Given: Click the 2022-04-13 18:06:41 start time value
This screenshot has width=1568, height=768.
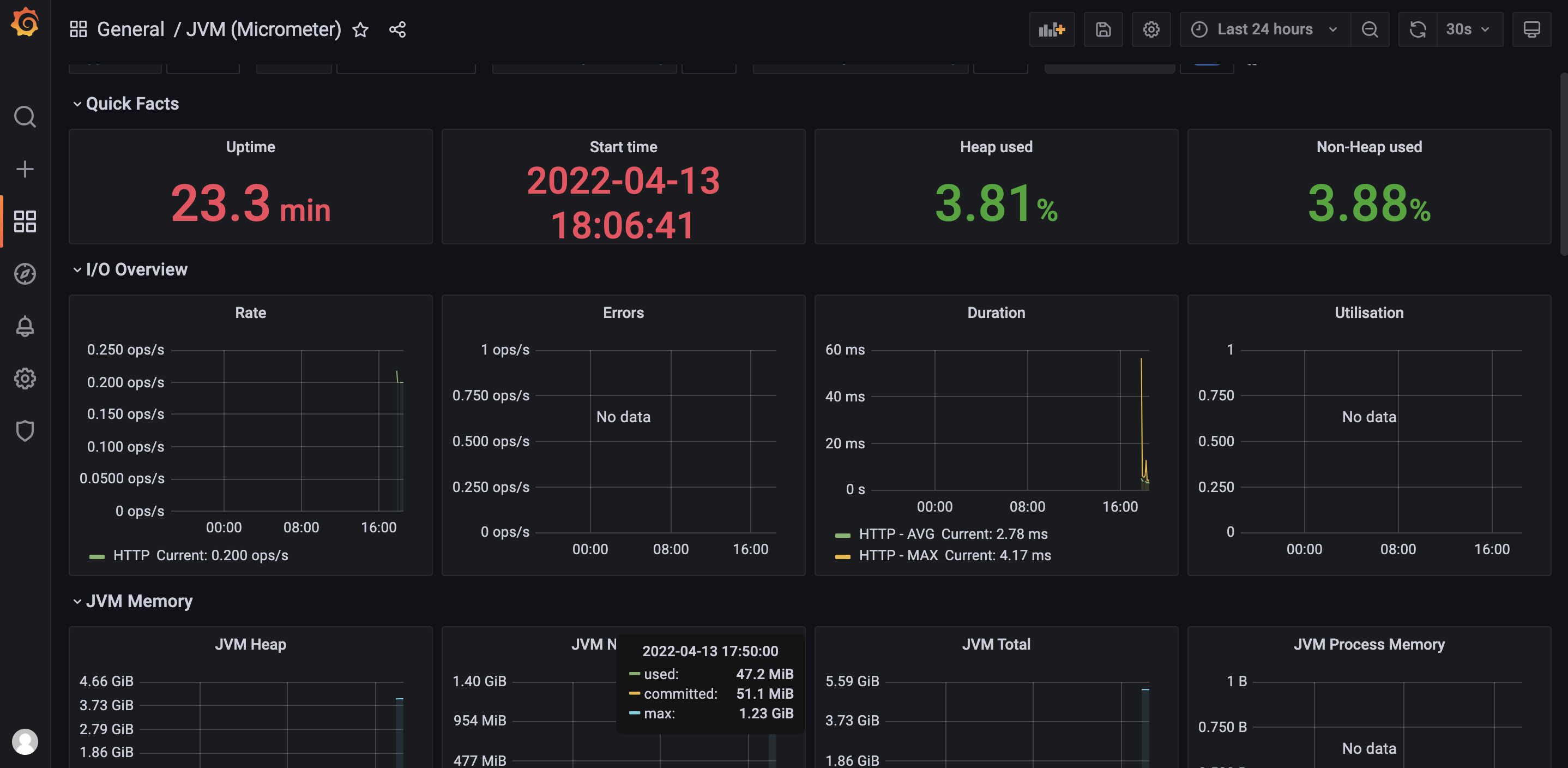Looking at the screenshot, I should tap(623, 203).
